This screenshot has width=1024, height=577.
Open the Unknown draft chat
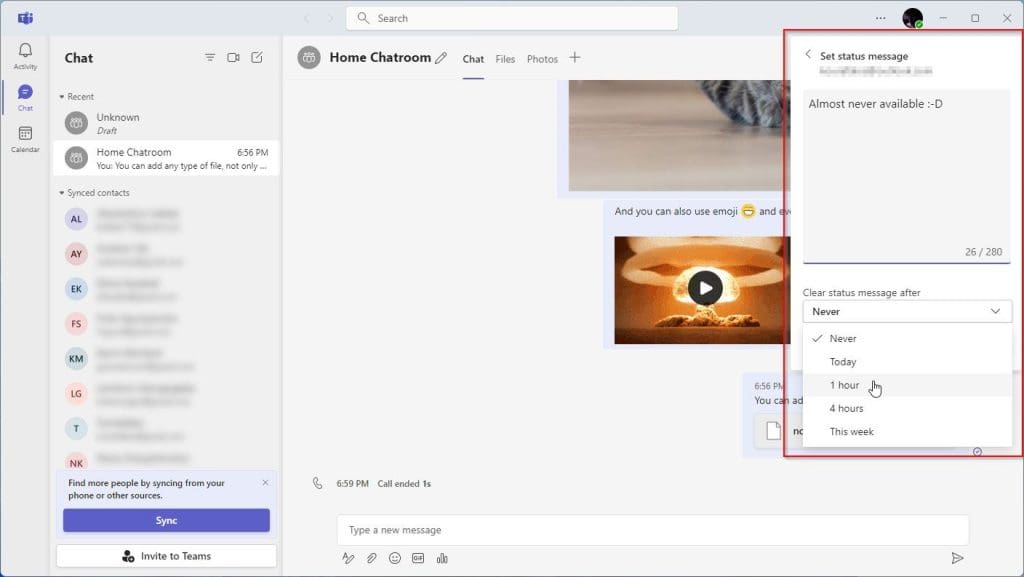pos(166,123)
